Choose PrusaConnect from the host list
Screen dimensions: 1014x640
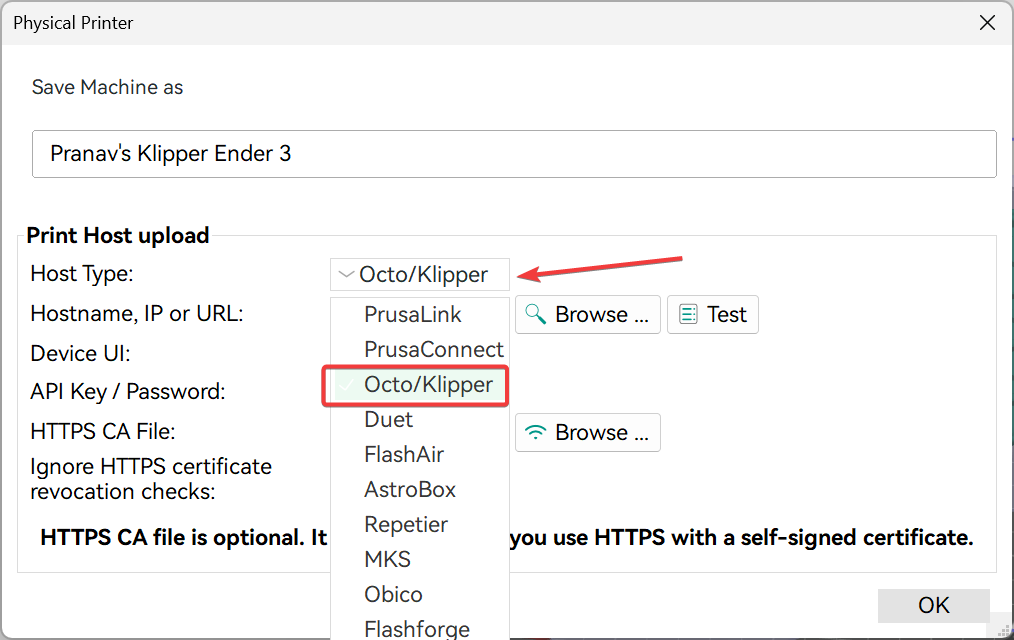click(420, 349)
